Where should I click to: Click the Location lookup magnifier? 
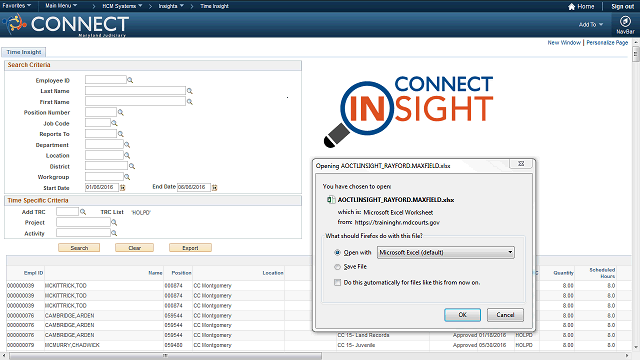click(x=127, y=155)
